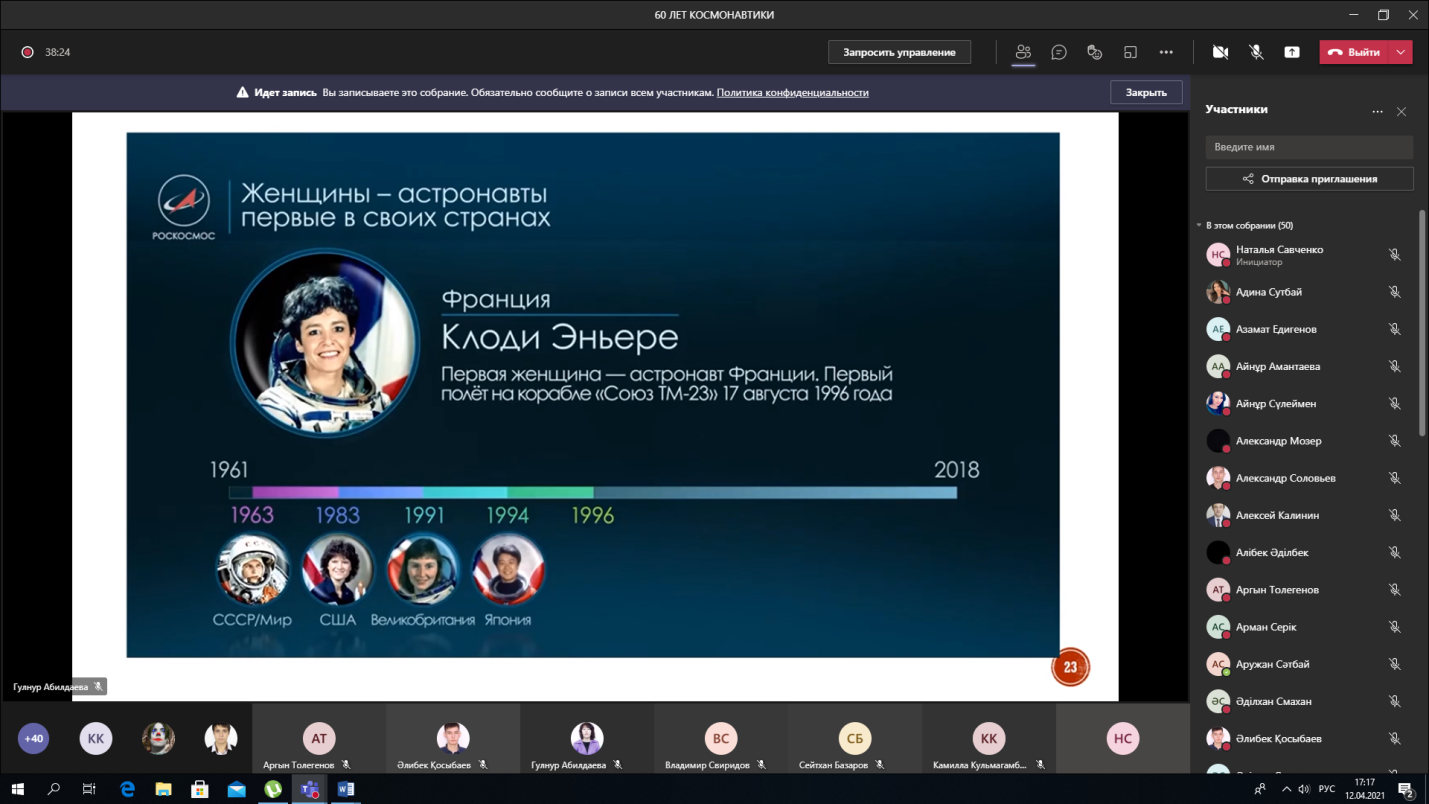The image size is (1429, 804).
Task: Click the mic icon beside Әділхан Смахан
Action: click(1394, 701)
